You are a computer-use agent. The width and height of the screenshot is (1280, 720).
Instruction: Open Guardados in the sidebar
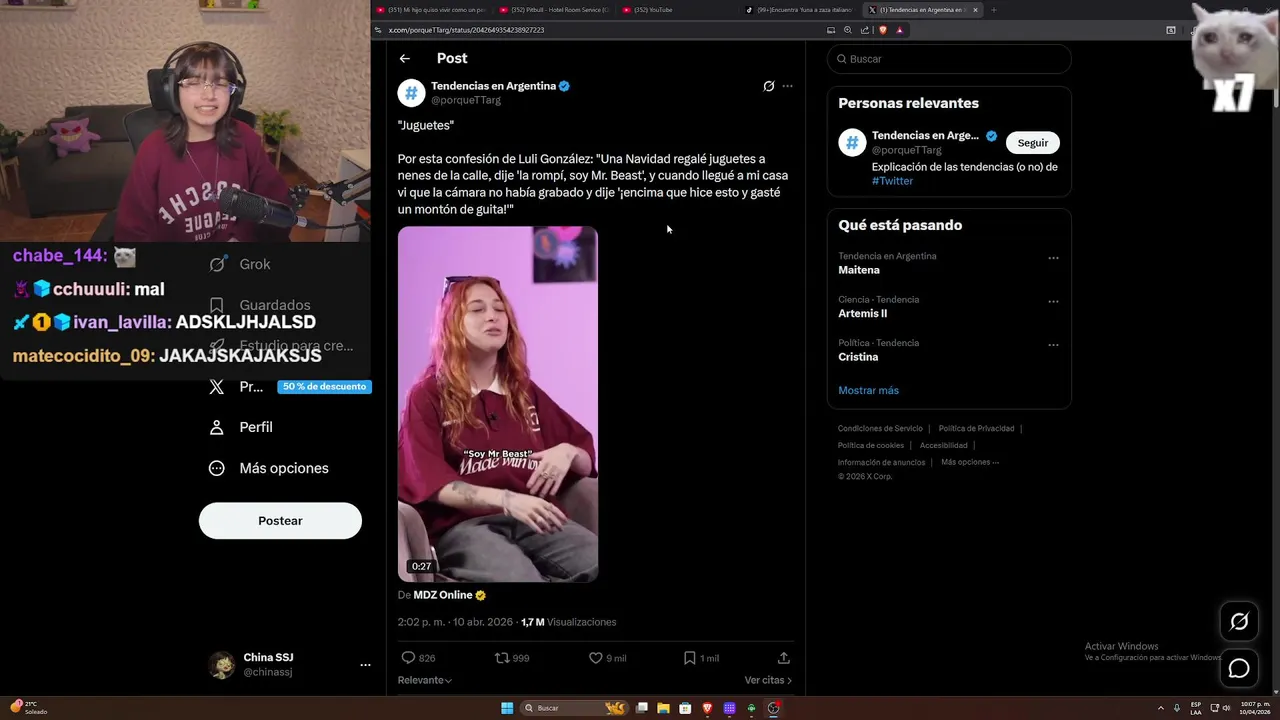[x=260, y=305]
